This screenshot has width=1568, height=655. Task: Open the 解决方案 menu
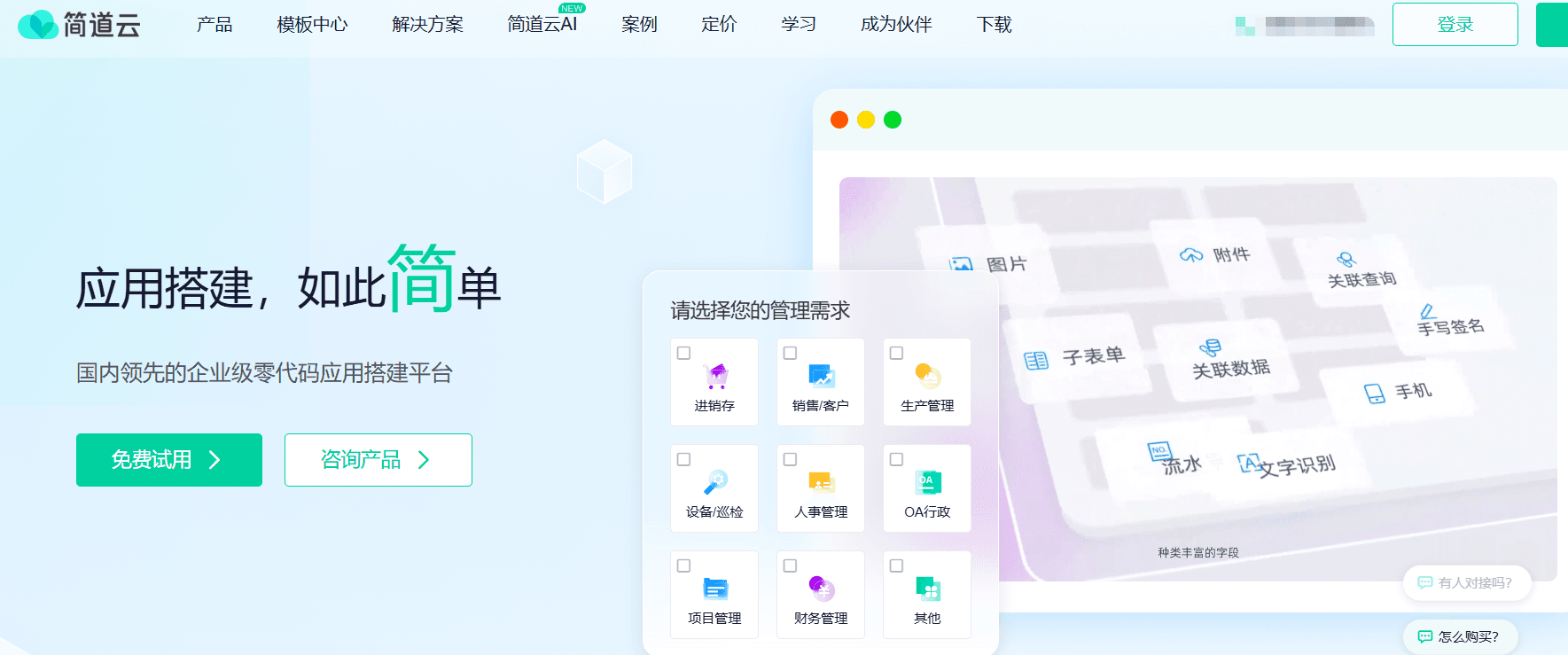[427, 25]
